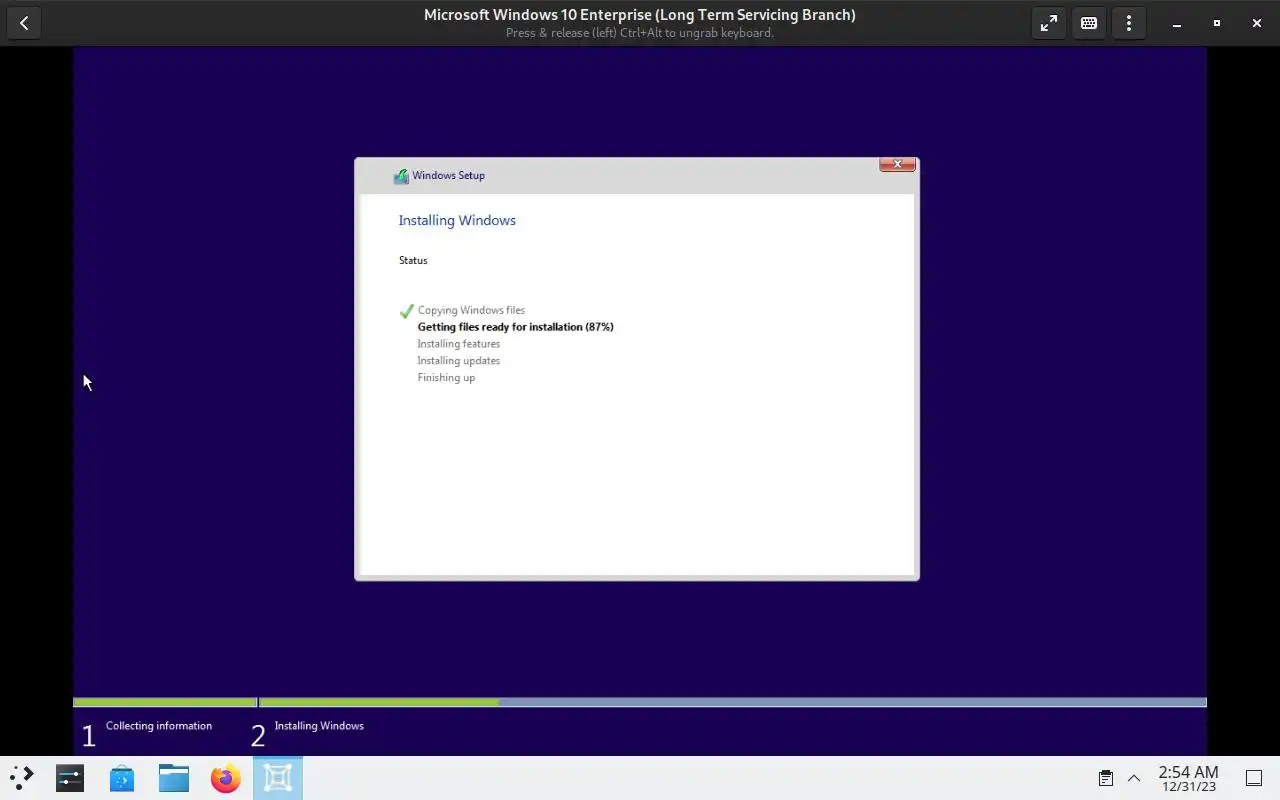Image resolution: width=1280 pixels, height=800 pixels.
Task: Click the Collecting information progress bar segment
Action: click(165, 702)
